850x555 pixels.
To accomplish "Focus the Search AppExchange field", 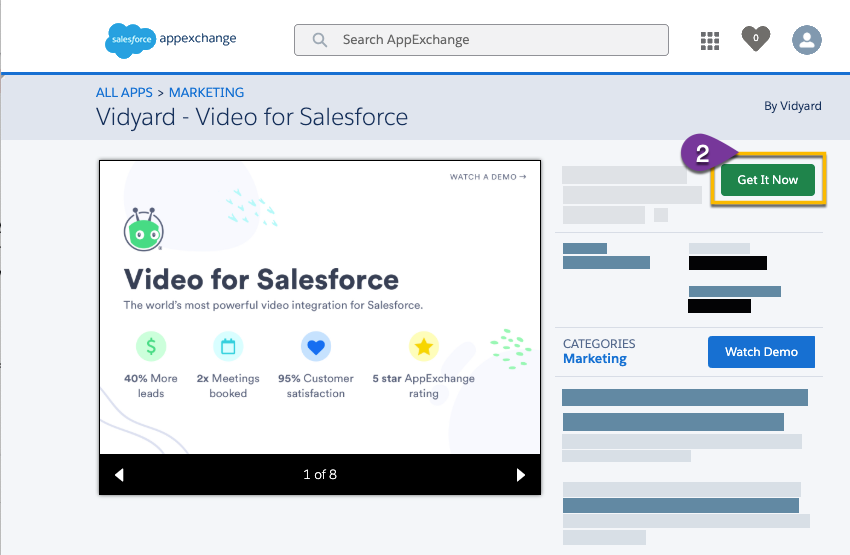I will coord(481,40).
